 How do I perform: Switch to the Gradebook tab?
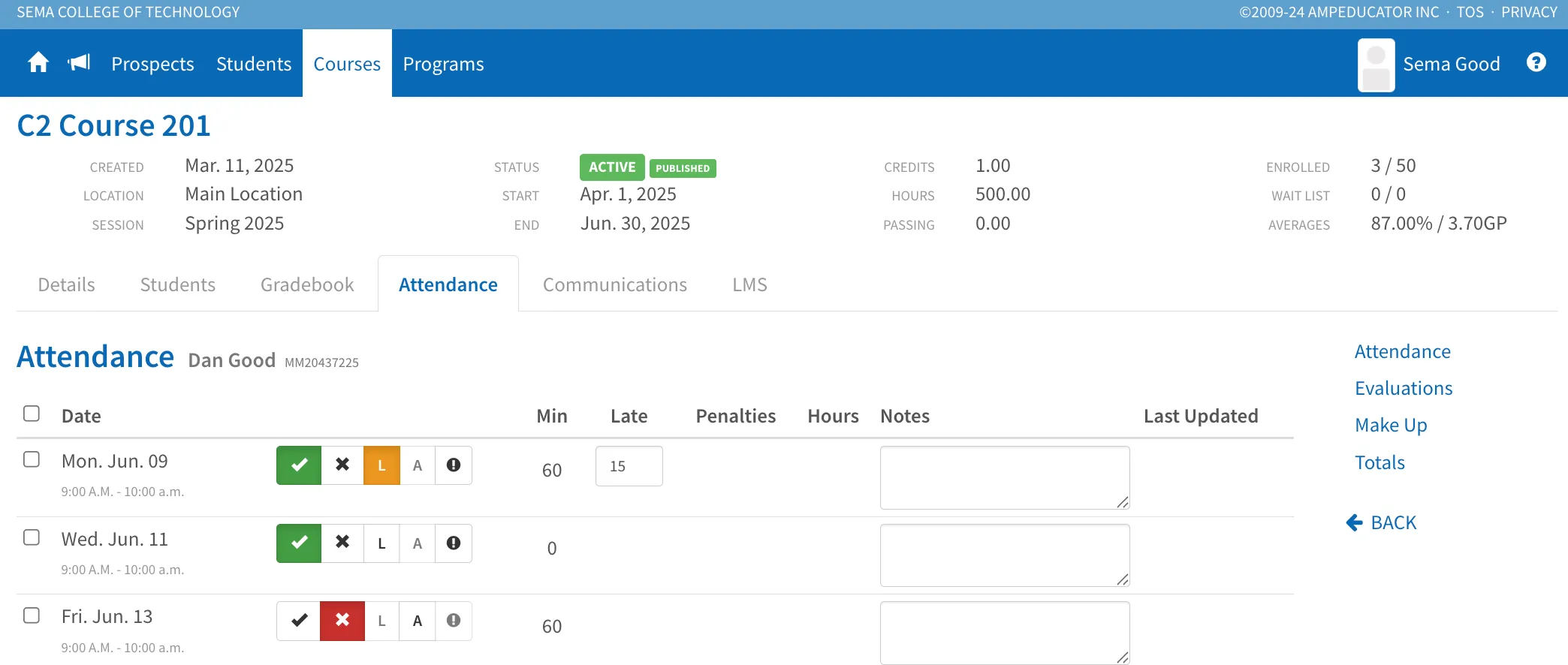click(x=307, y=285)
